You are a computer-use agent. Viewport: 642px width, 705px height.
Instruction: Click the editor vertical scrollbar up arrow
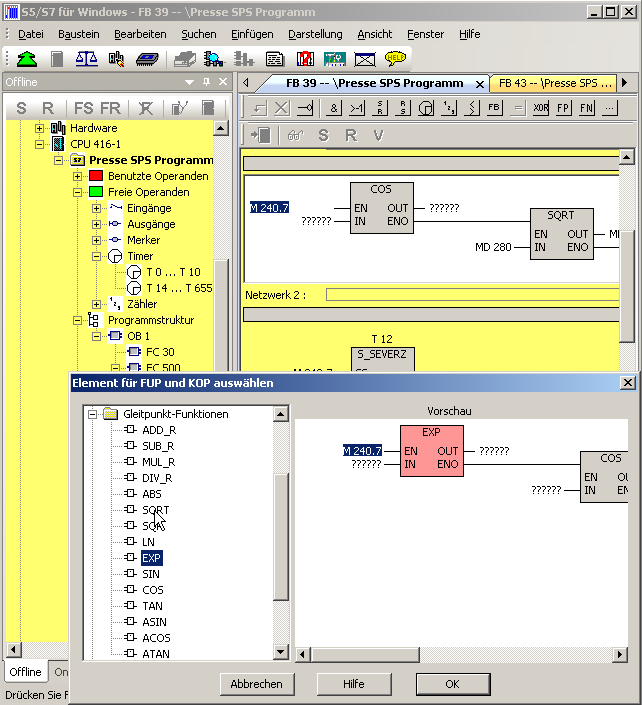(627, 157)
